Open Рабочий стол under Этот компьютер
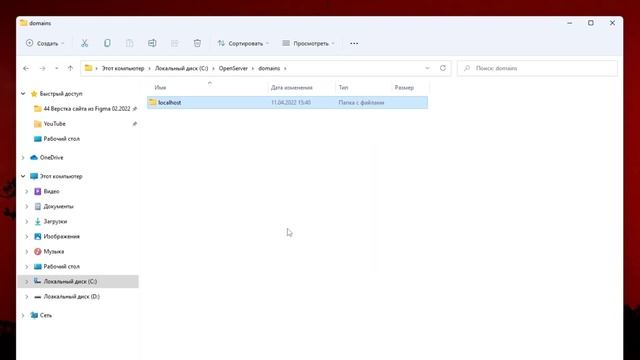The height and width of the screenshot is (360, 640). (x=62, y=267)
